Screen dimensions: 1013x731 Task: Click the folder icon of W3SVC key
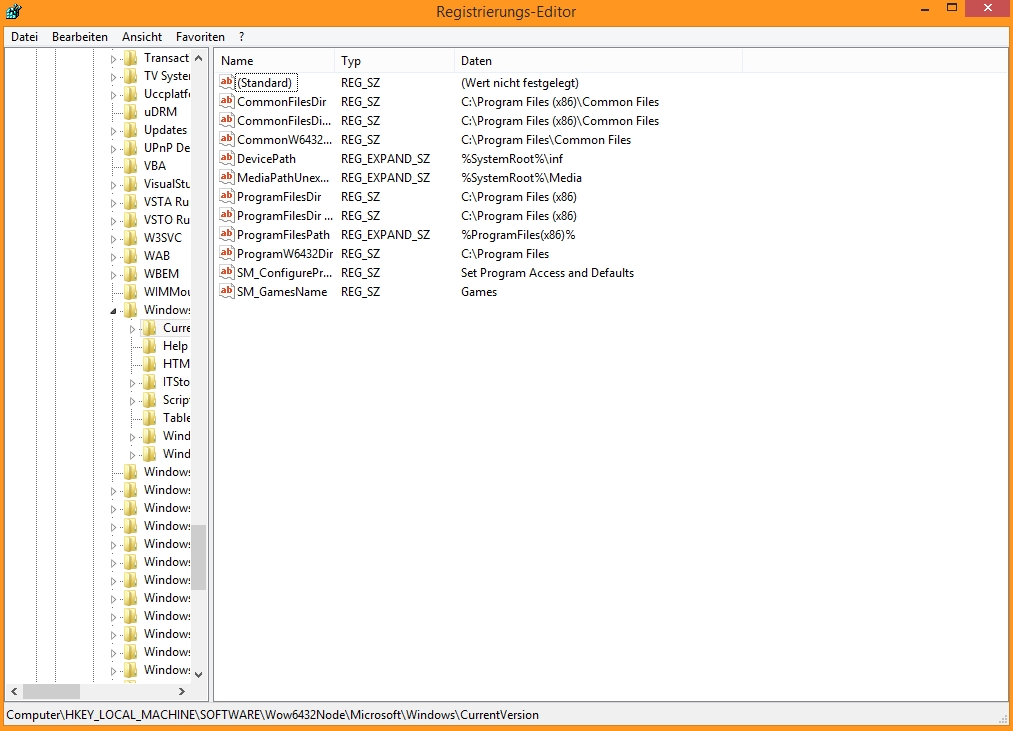point(131,238)
